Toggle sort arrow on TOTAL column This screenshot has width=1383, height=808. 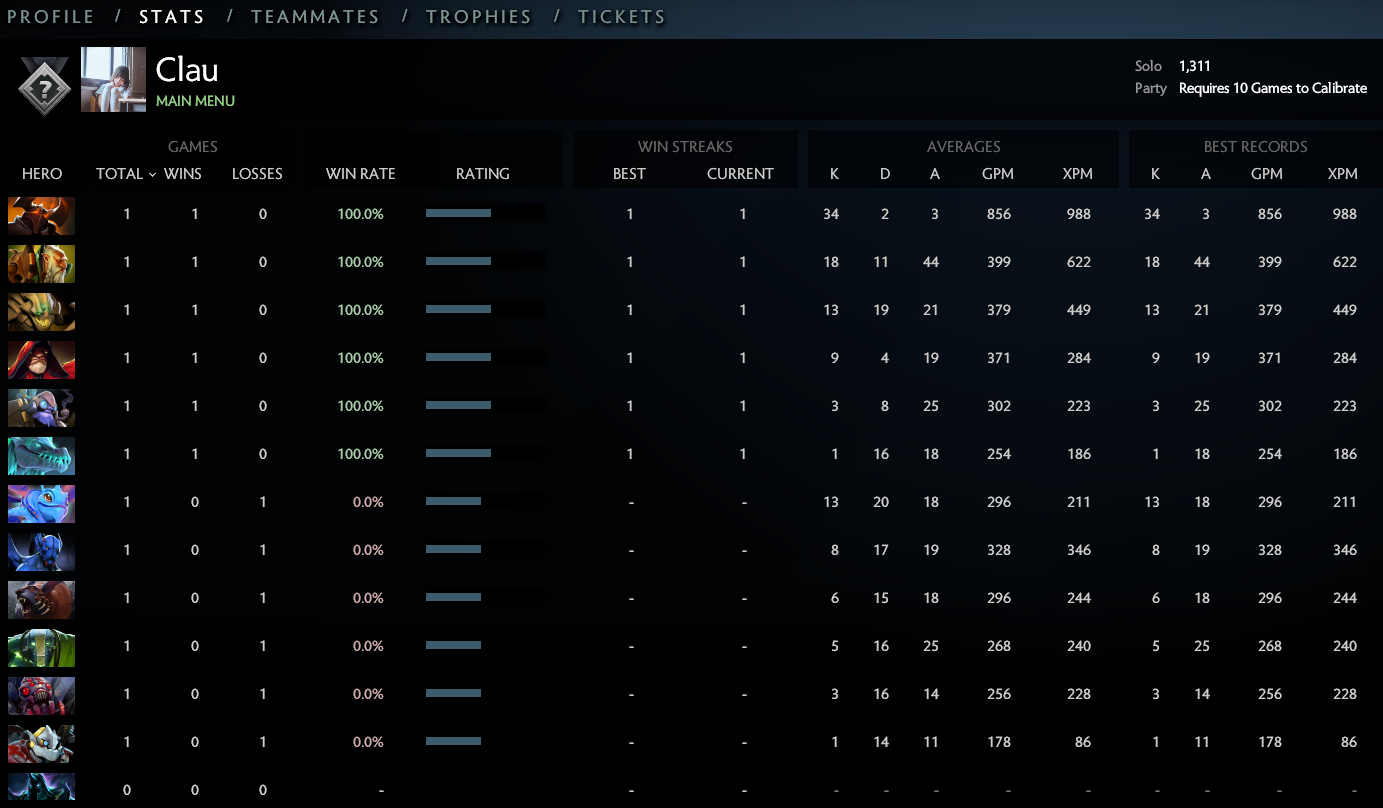pos(152,174)
